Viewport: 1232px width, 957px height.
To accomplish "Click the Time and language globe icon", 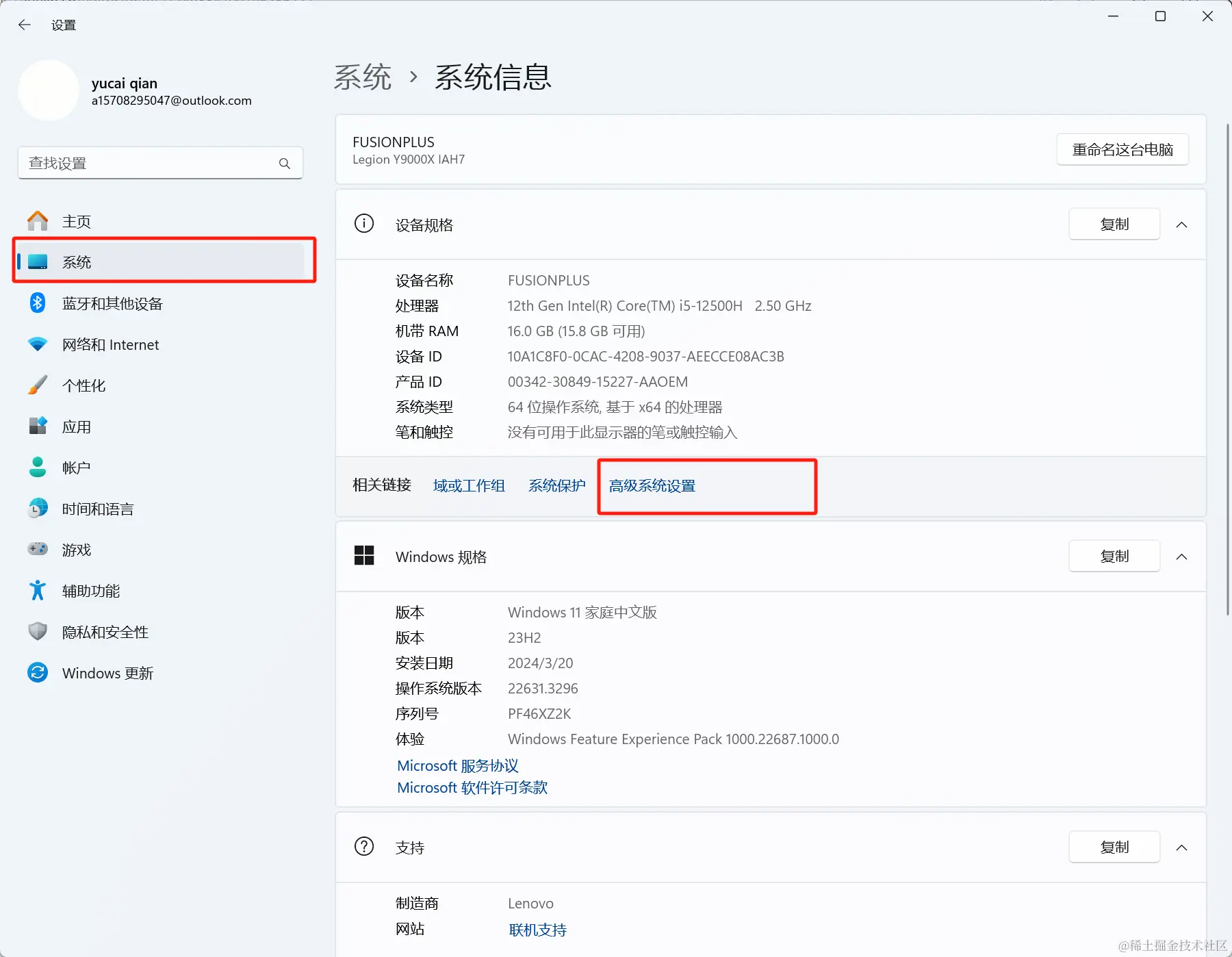I will pos(38,509).
